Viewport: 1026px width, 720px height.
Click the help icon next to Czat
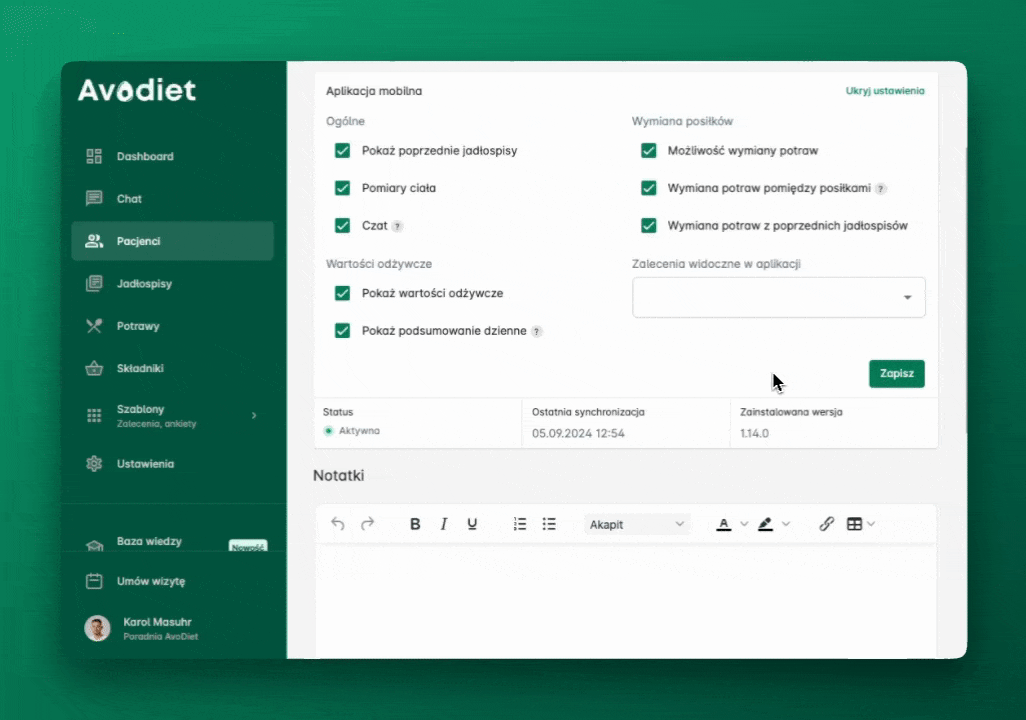tap(397, 227)
